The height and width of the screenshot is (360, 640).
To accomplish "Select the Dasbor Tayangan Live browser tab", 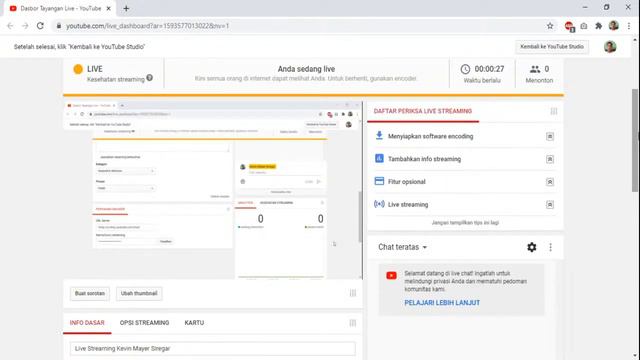I will [61, 8].
